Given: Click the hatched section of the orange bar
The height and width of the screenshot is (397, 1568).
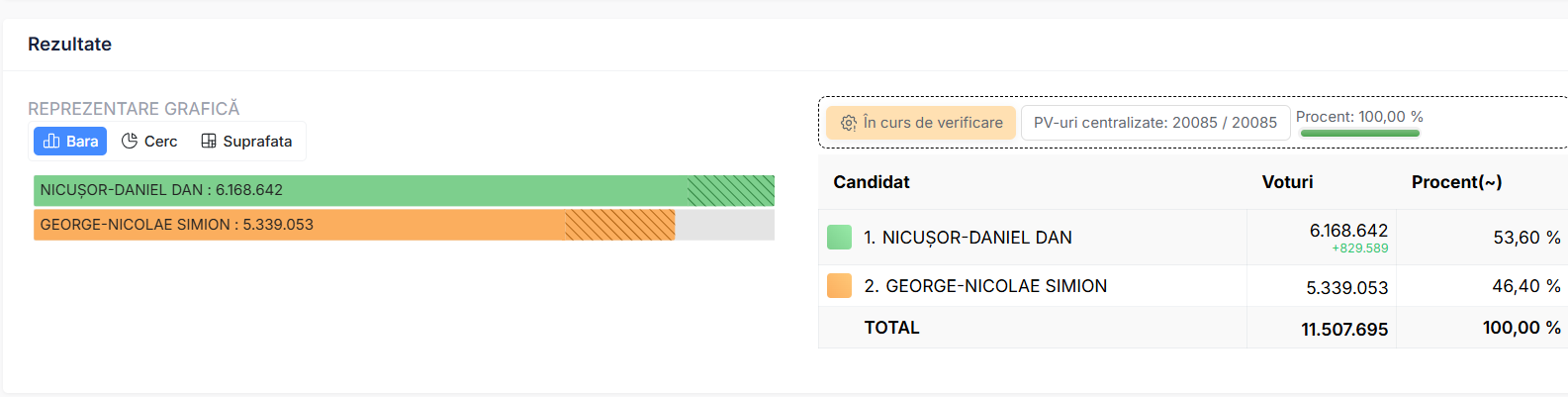Looking at the screenshot, I should coord(619,225).
